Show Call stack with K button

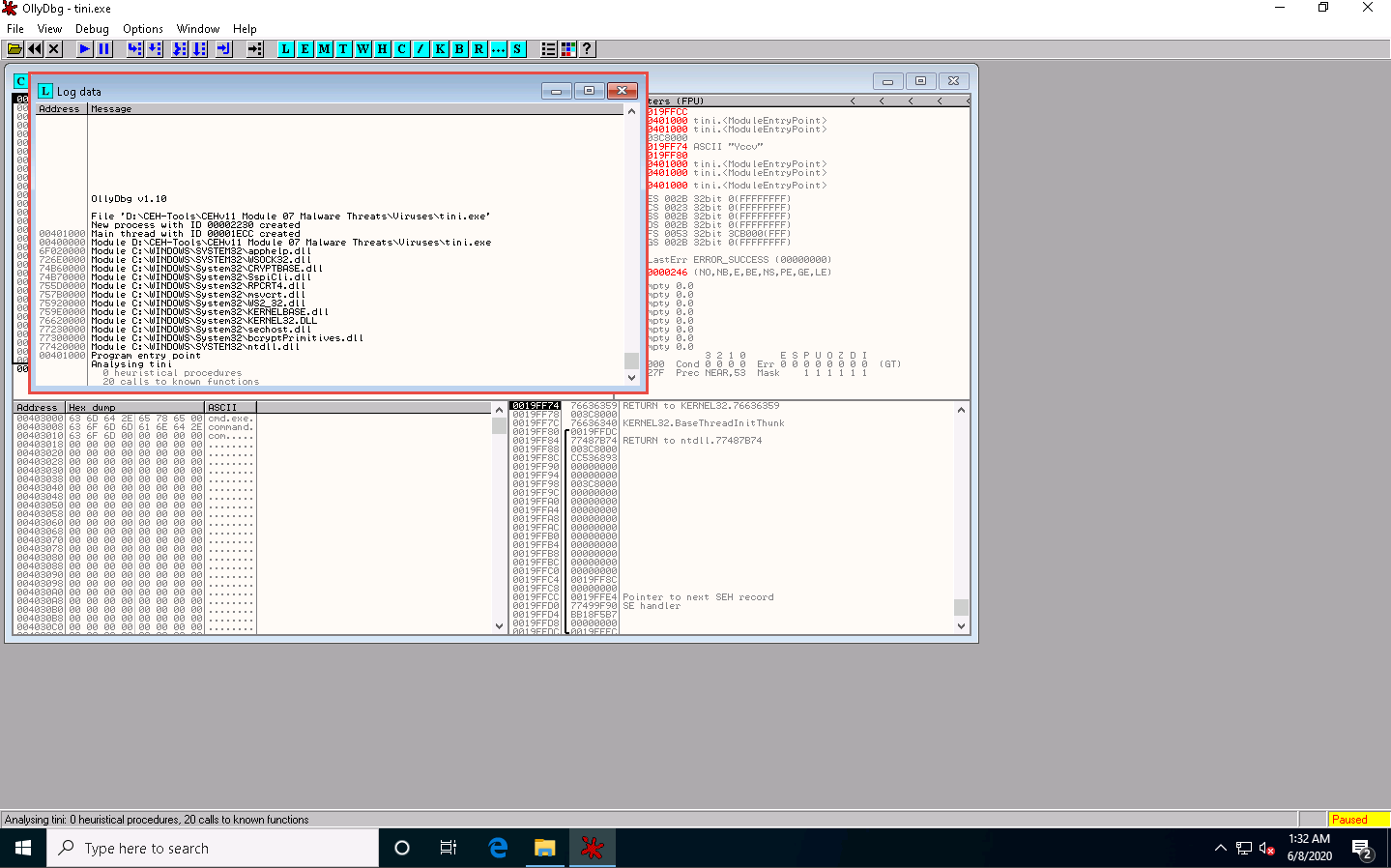point(440,48)
